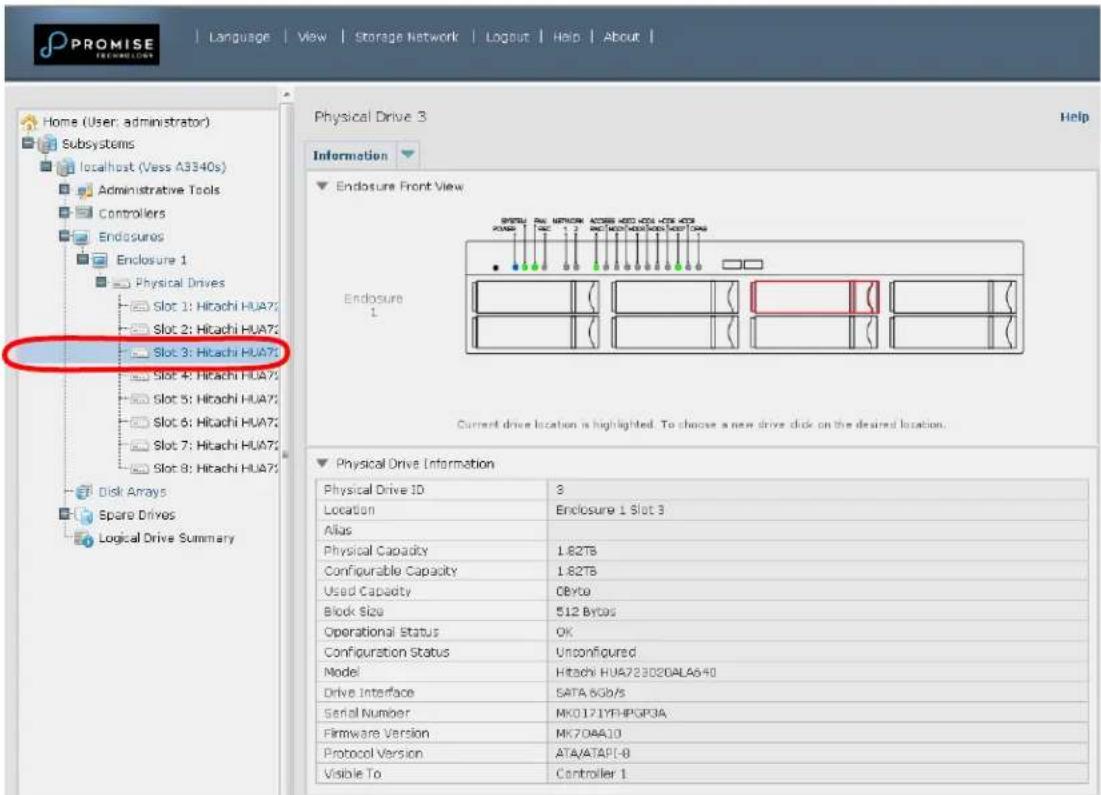Open the Information tab dropdown arrow
Viewport: 1101px width, 795px height.
coord(408,155)
